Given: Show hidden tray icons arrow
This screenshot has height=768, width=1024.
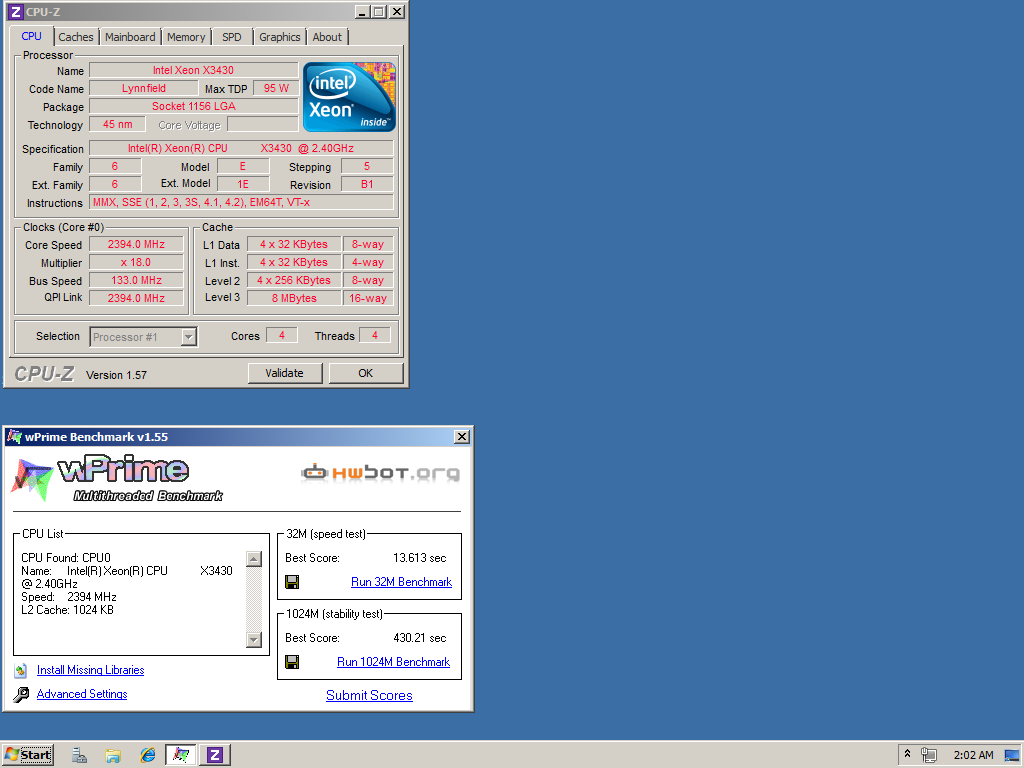Looking at the screenshot, I should pos(907,754).
